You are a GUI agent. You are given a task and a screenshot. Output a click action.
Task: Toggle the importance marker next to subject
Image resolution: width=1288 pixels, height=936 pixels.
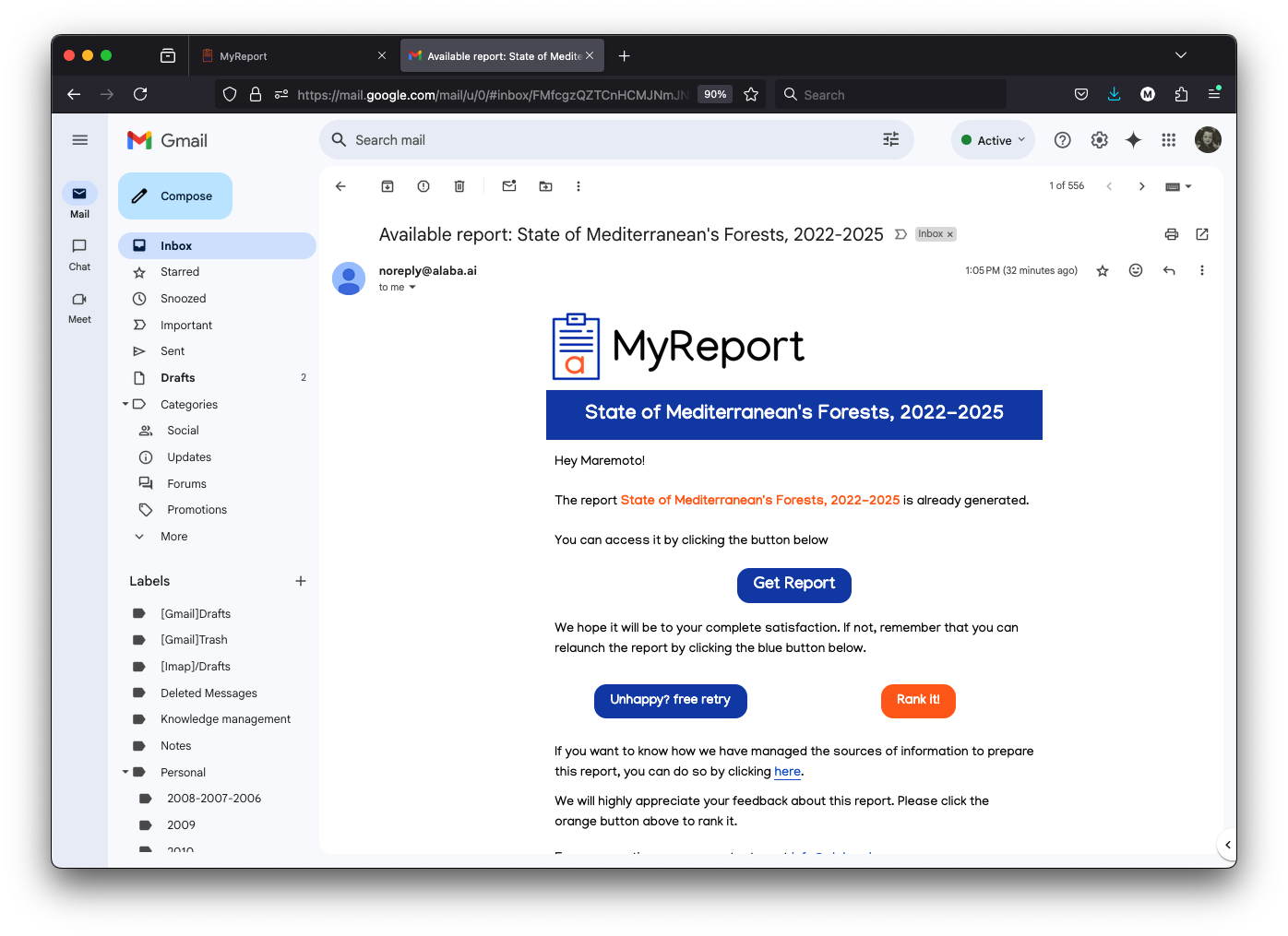click(900, 234)
